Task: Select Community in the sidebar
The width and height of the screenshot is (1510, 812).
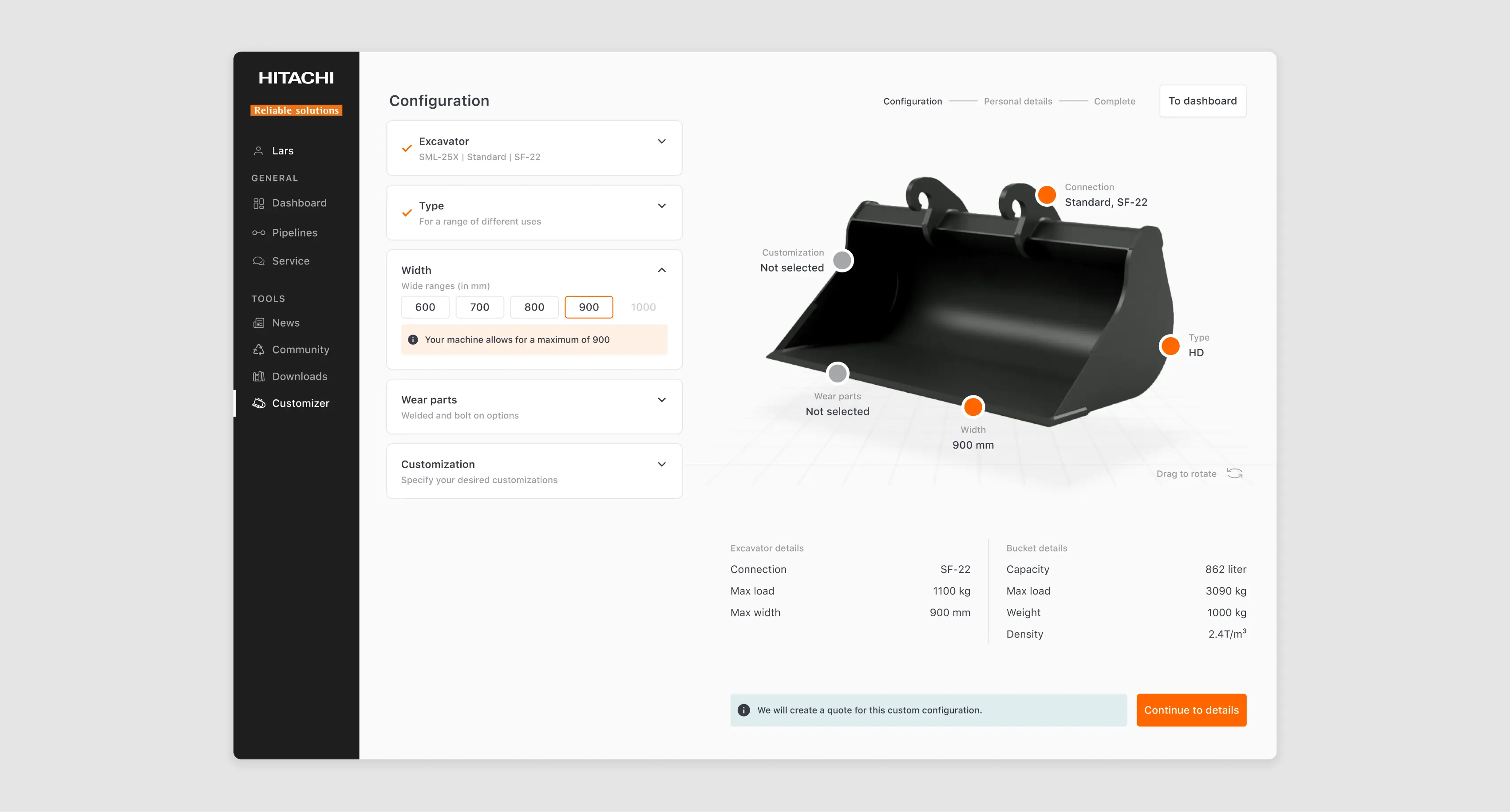Action: pyautogui.click(x=300, y=349)
